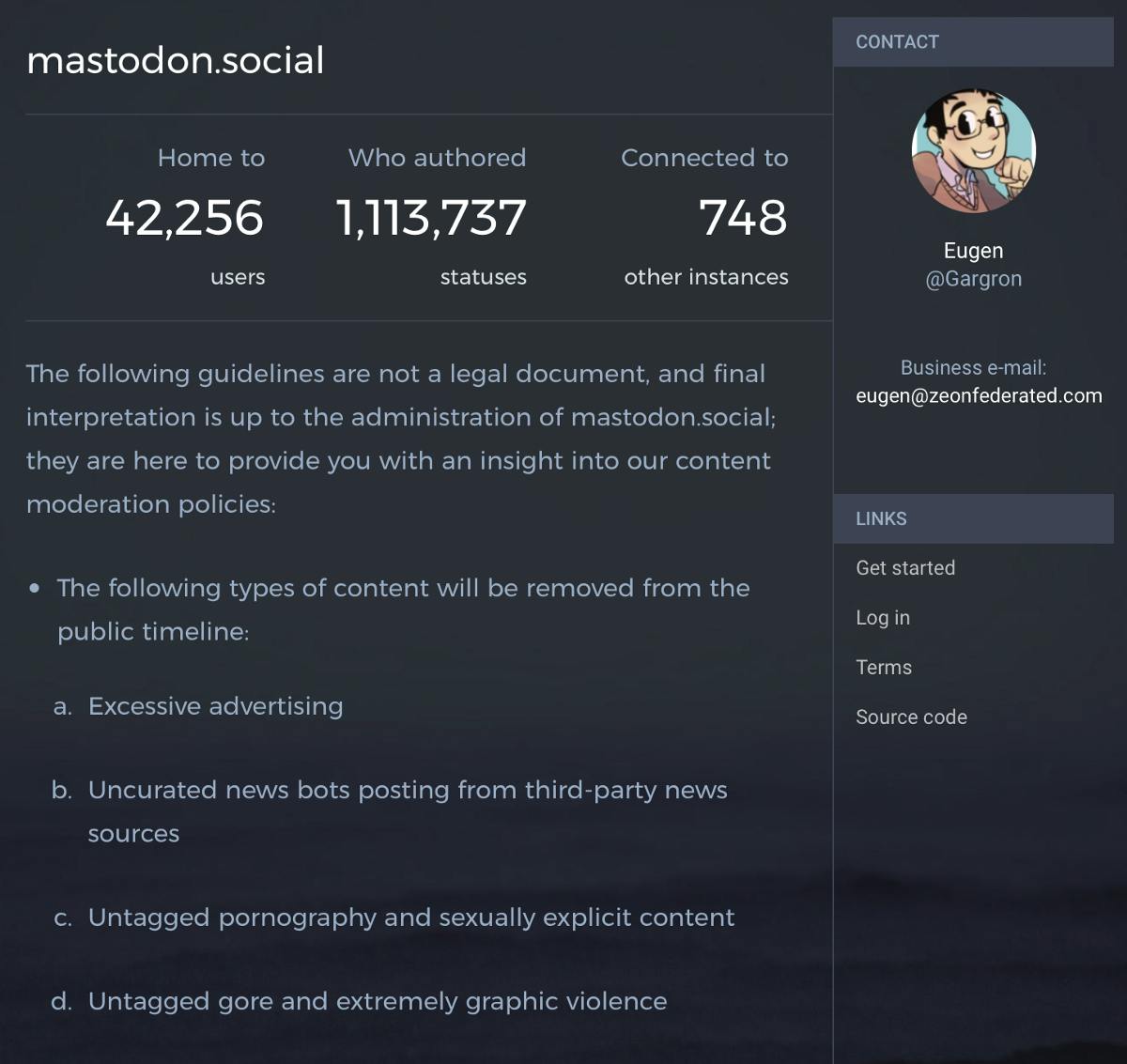Click the business e-mail eugen@zeonfederated.com
Image resolution: width=1127 pixels, height=1064 pixels.
click(x=980, y=395)
